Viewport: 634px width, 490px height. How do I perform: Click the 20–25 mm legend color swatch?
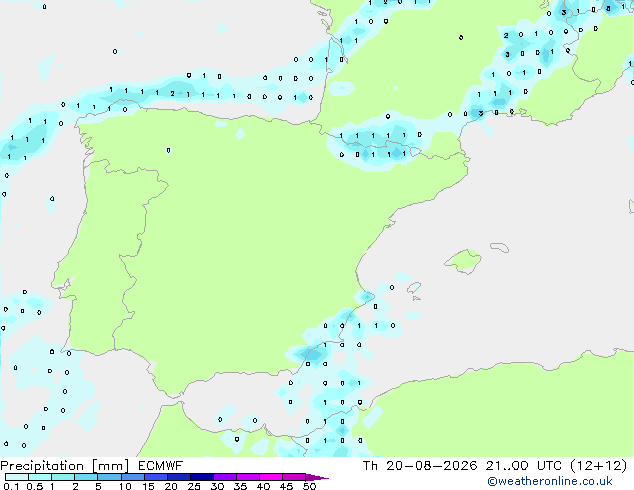178,477
